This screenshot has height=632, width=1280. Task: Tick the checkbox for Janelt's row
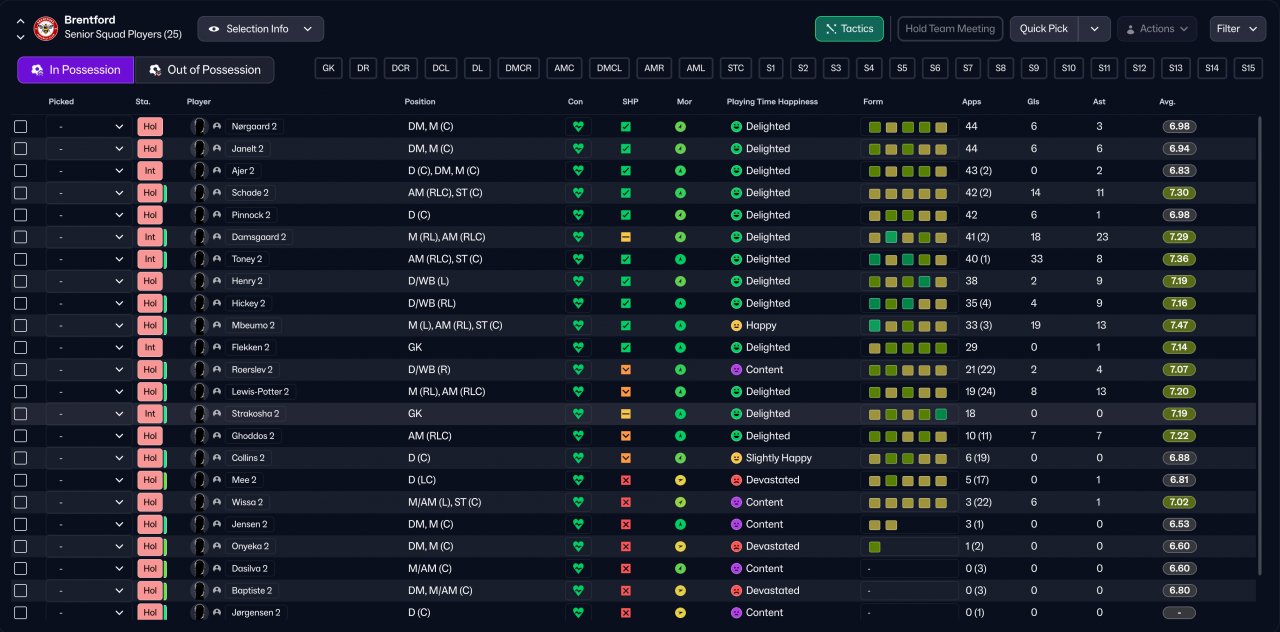(21, 149)
